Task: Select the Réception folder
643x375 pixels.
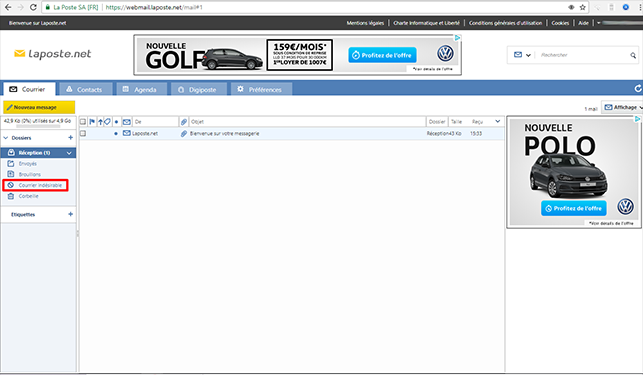Action: click(x=34, y=153)
